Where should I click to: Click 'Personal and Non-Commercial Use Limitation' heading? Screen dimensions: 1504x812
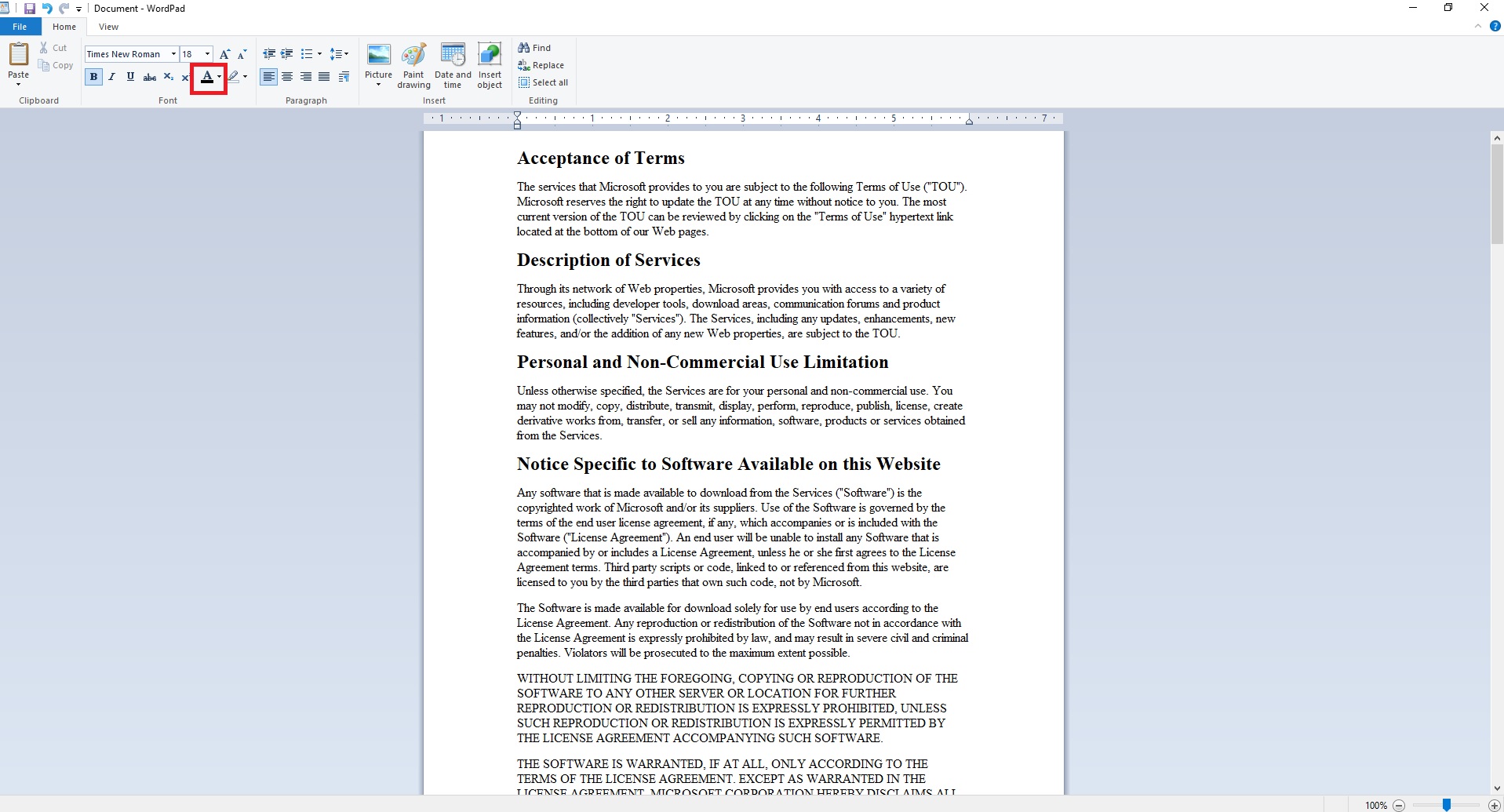(x=702, y=362)
